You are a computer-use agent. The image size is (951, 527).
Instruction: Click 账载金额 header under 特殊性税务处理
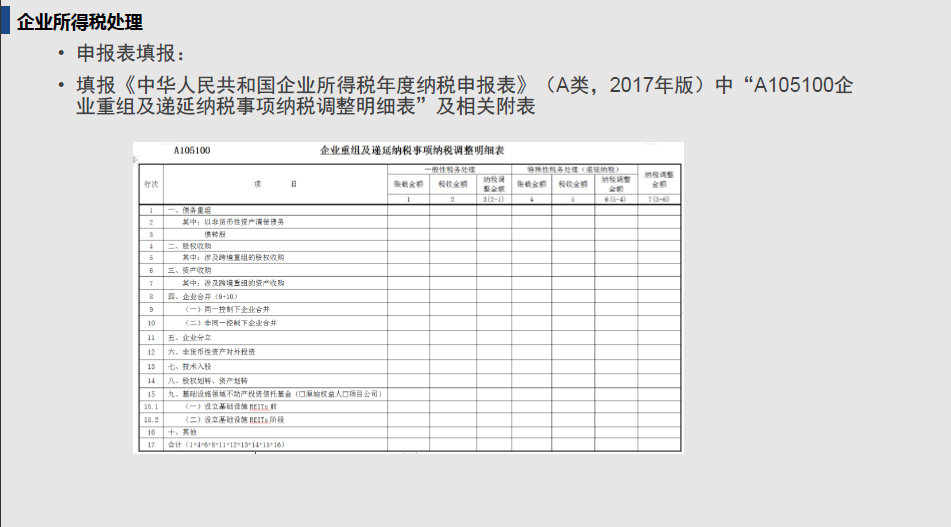531,184
